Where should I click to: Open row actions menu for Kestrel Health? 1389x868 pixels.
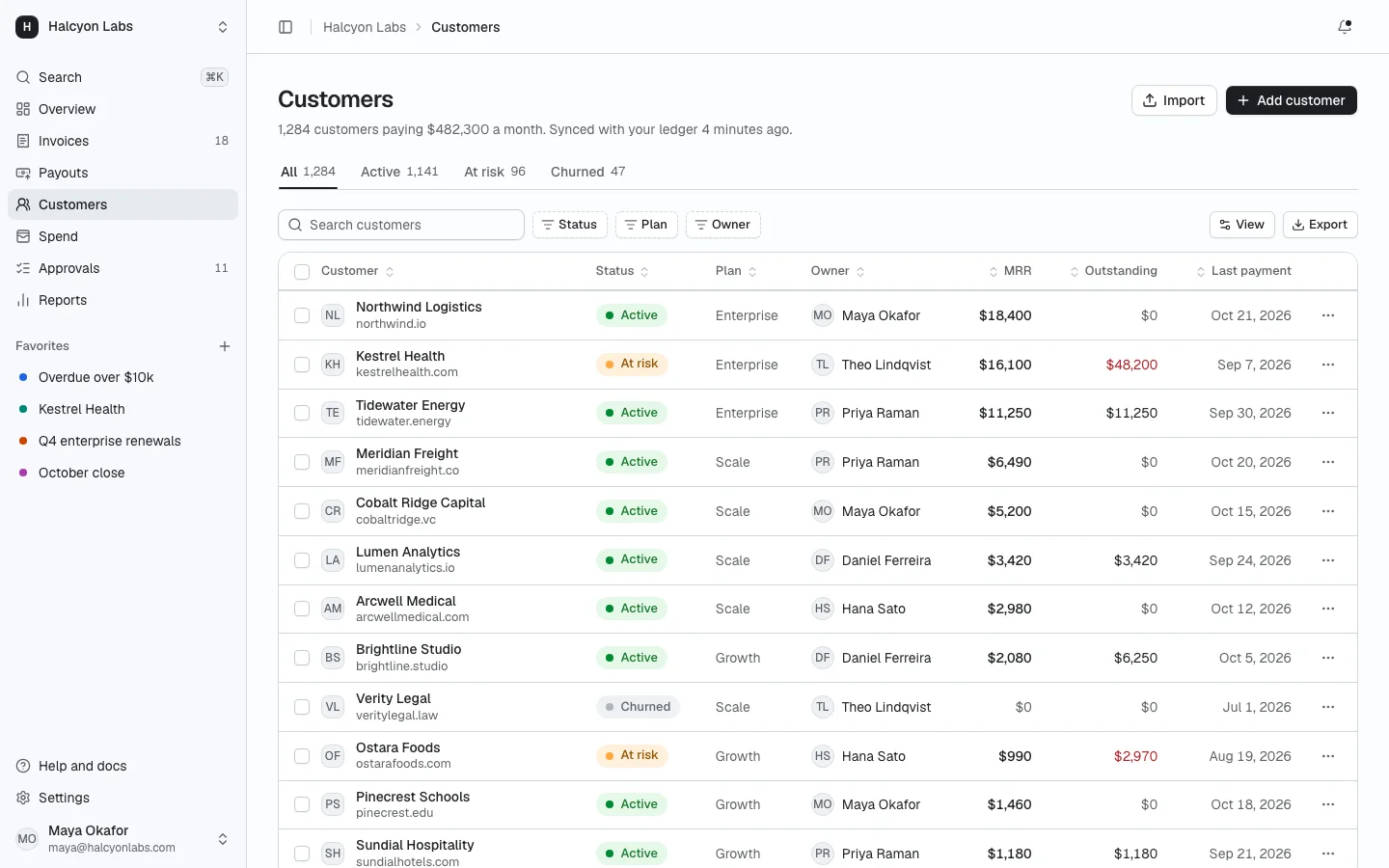[1328, 365]
